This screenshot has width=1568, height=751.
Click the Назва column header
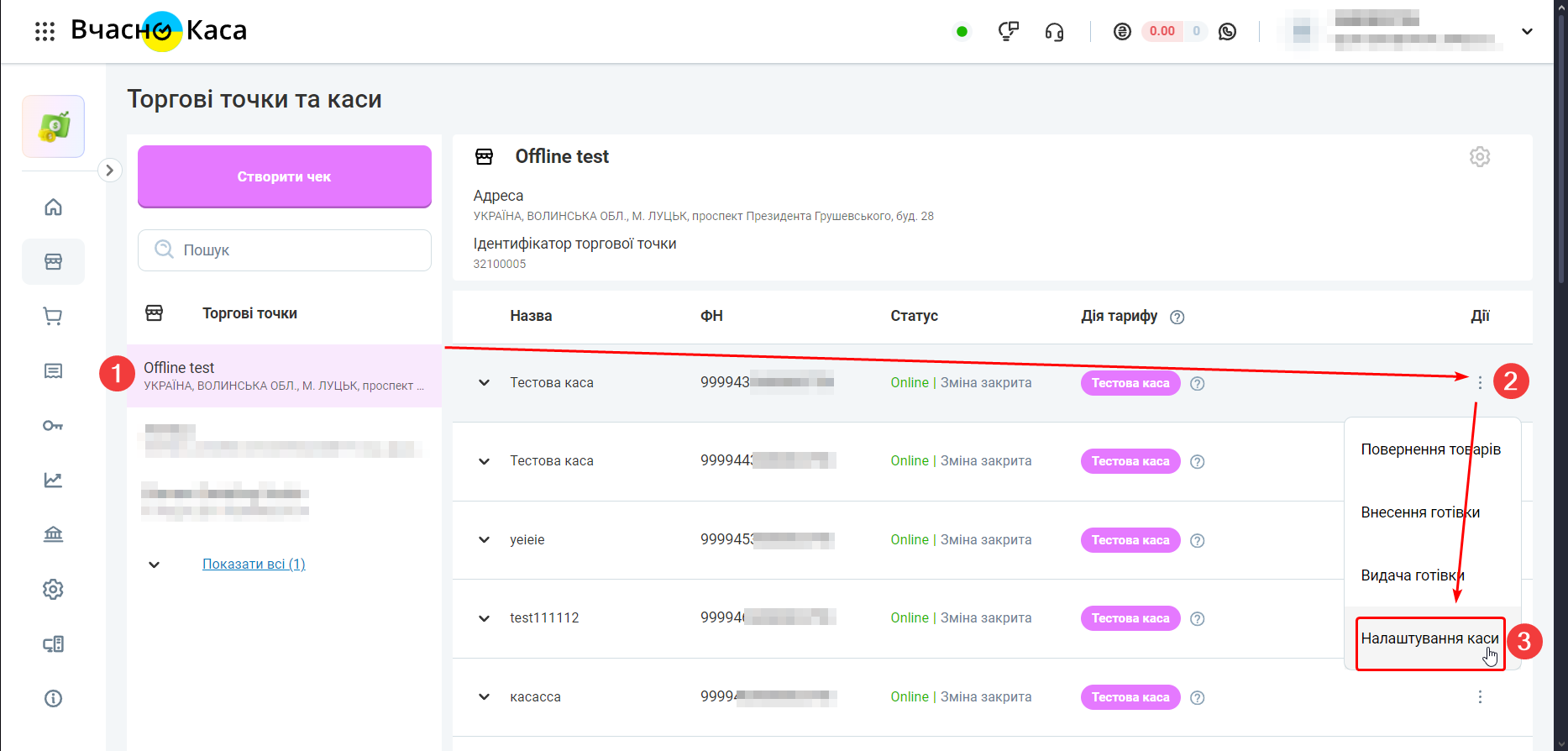(531, 316)
